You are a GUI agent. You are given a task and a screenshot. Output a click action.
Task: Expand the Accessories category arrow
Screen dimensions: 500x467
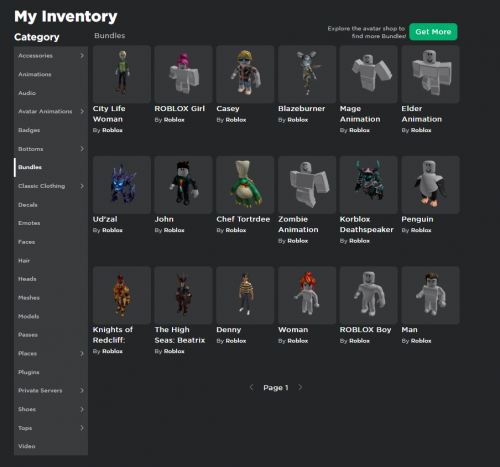(x=82, y=56)
